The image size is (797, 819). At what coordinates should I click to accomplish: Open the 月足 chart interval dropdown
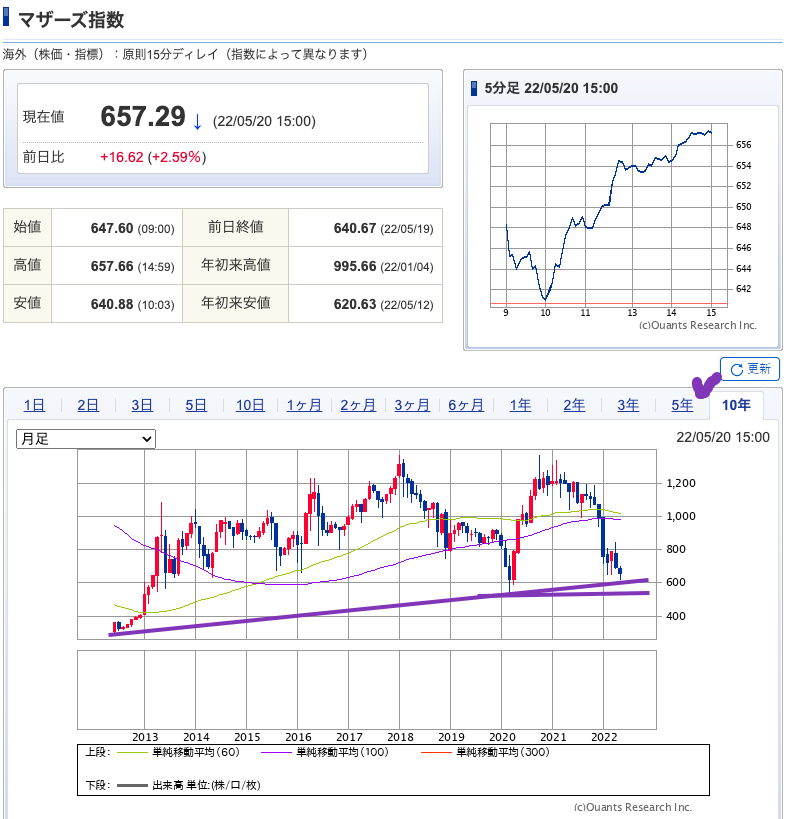pos(86,439)
